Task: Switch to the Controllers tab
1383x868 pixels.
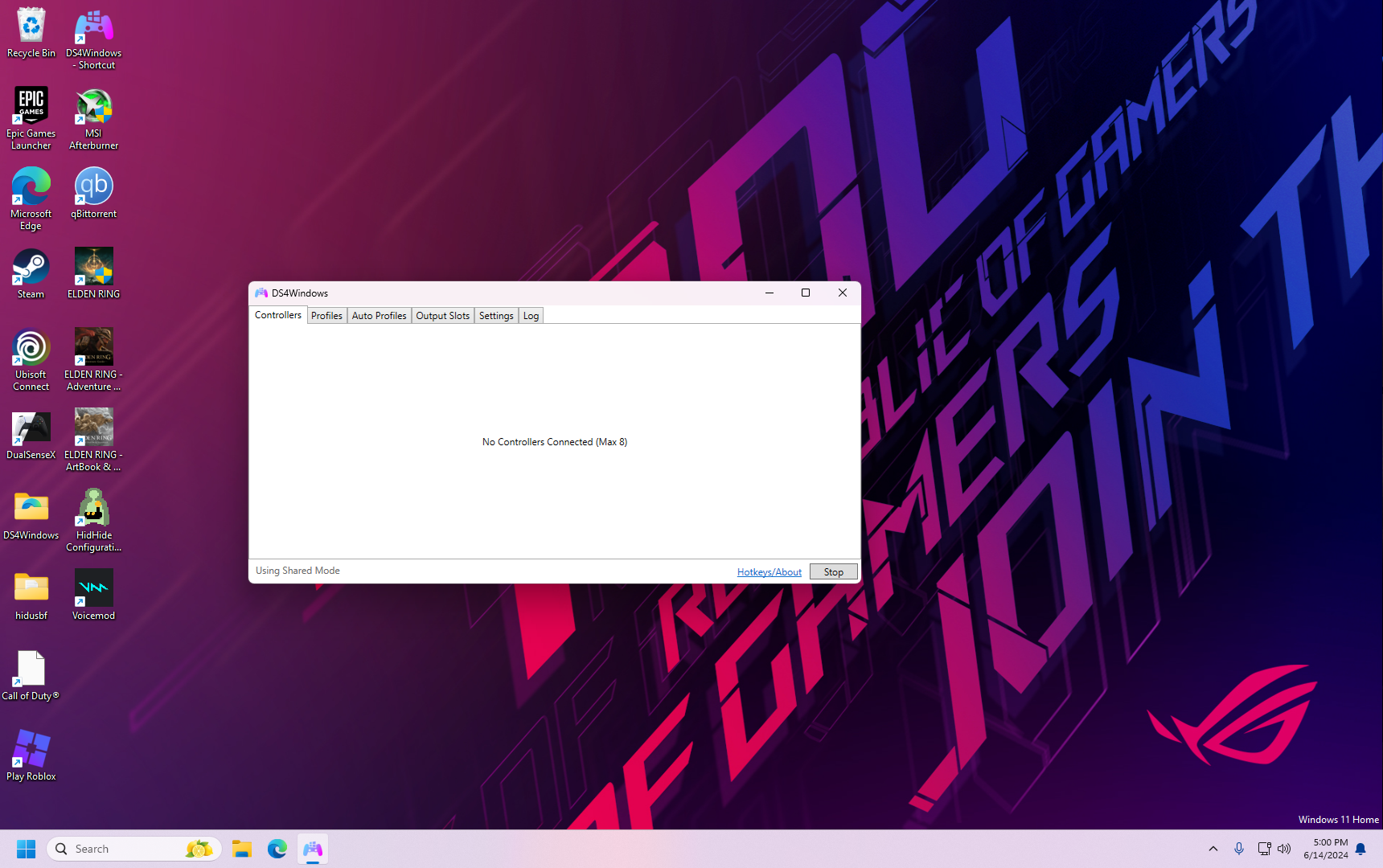Action: 278,315
